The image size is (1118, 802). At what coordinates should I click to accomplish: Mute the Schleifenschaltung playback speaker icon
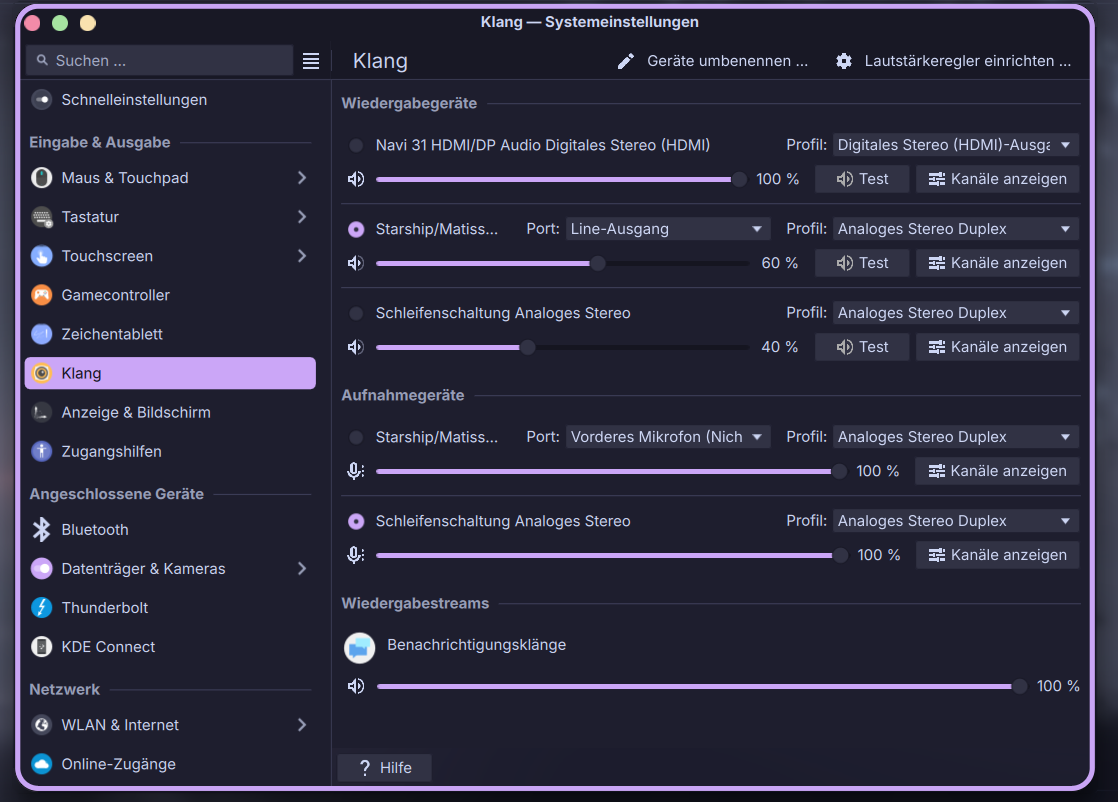point(356,347)
